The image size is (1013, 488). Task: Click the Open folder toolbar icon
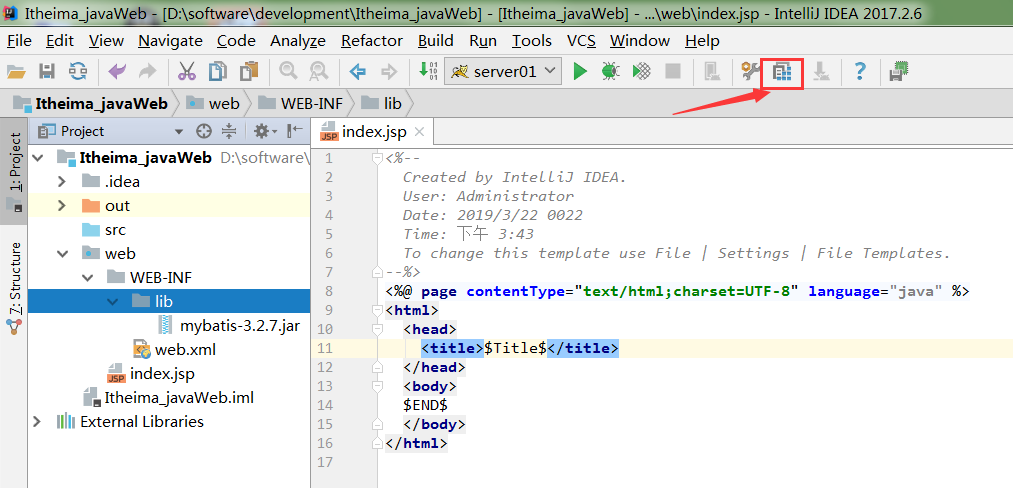pyautogui.click(x=16, y=71)
